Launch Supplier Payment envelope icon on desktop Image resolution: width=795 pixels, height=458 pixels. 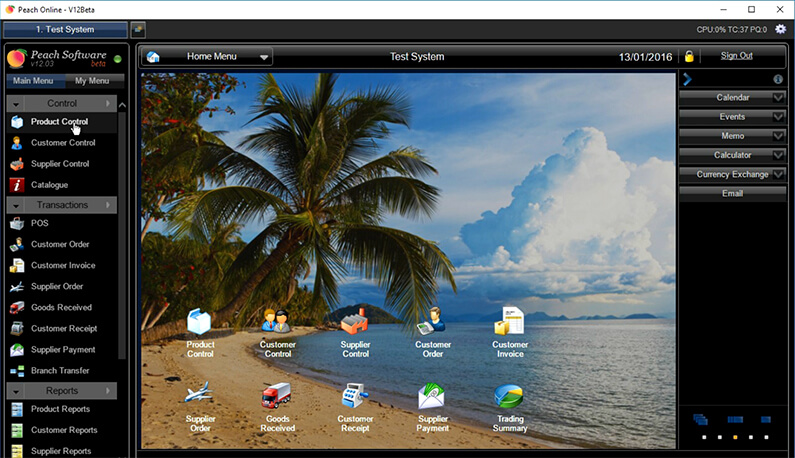431,396
